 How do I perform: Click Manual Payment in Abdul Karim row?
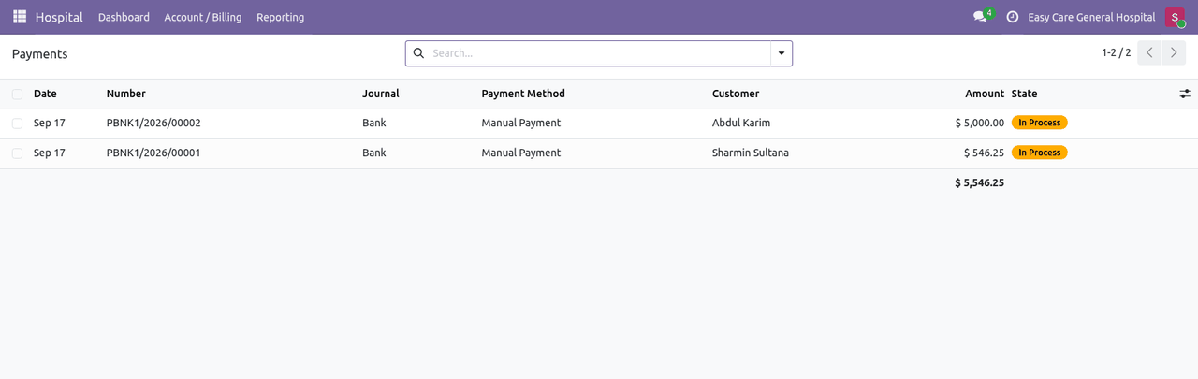(x=521, y=122)
